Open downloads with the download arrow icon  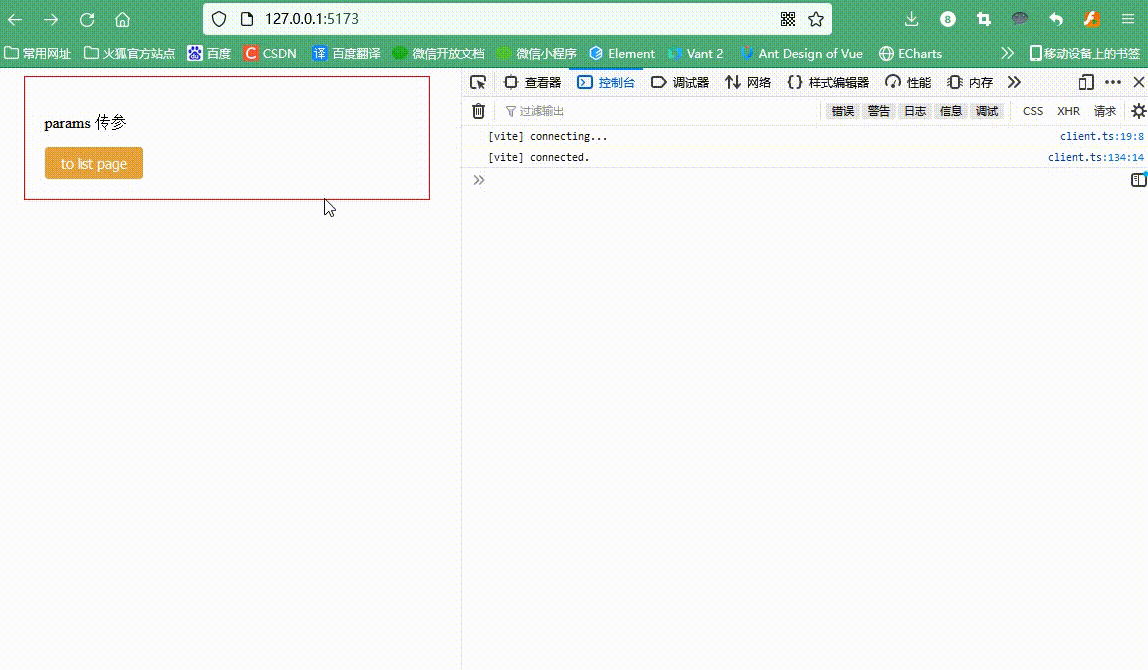point(910,18)
